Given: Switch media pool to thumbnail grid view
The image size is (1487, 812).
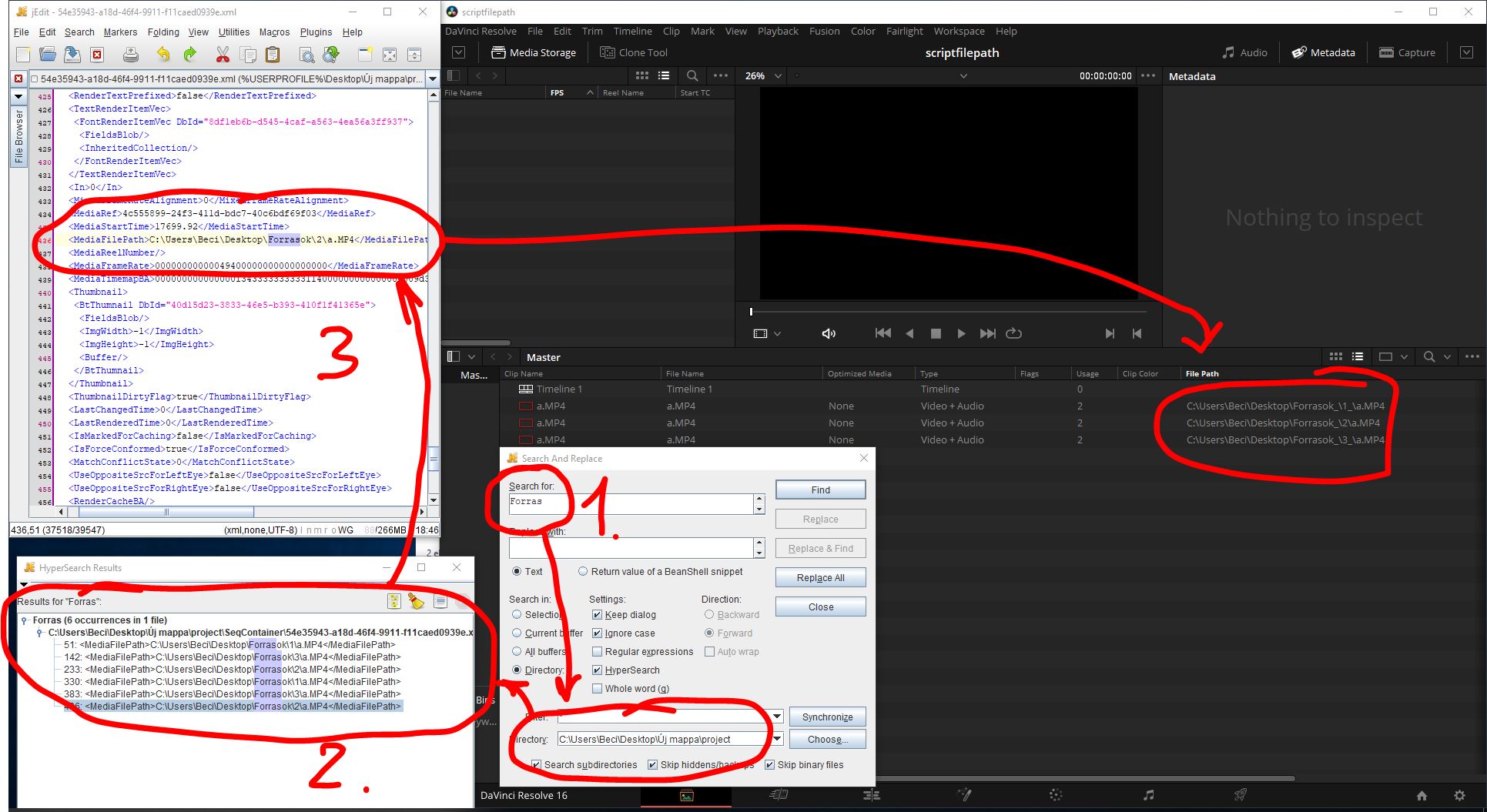Looking at the screenshot, I should pyautogui.click(x=1336, y=356).
